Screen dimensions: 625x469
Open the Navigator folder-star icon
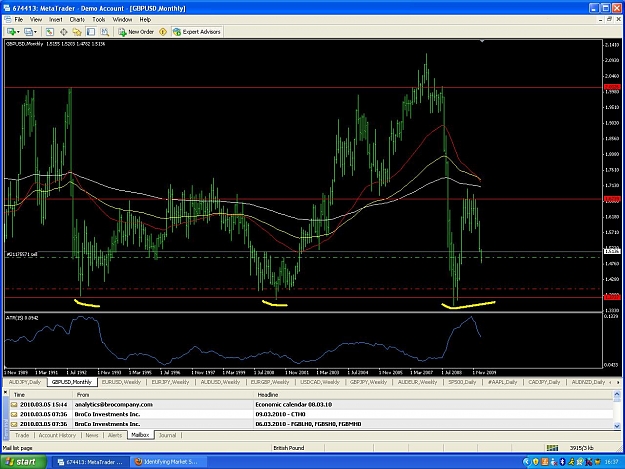pyautogui.click(x=77, y=32)
